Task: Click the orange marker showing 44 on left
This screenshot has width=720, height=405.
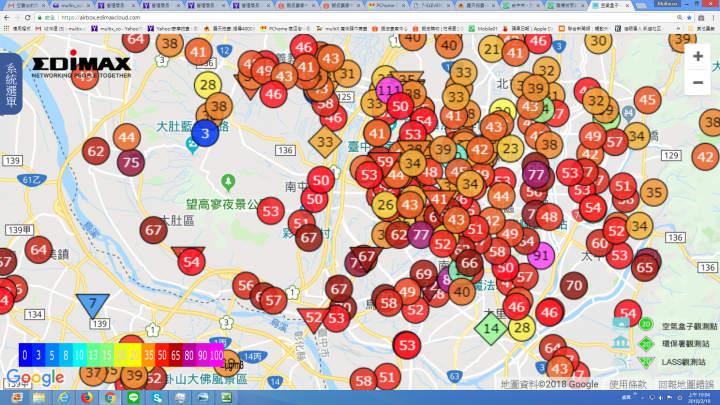Action: pyautogui.click(x=127, y=137)
